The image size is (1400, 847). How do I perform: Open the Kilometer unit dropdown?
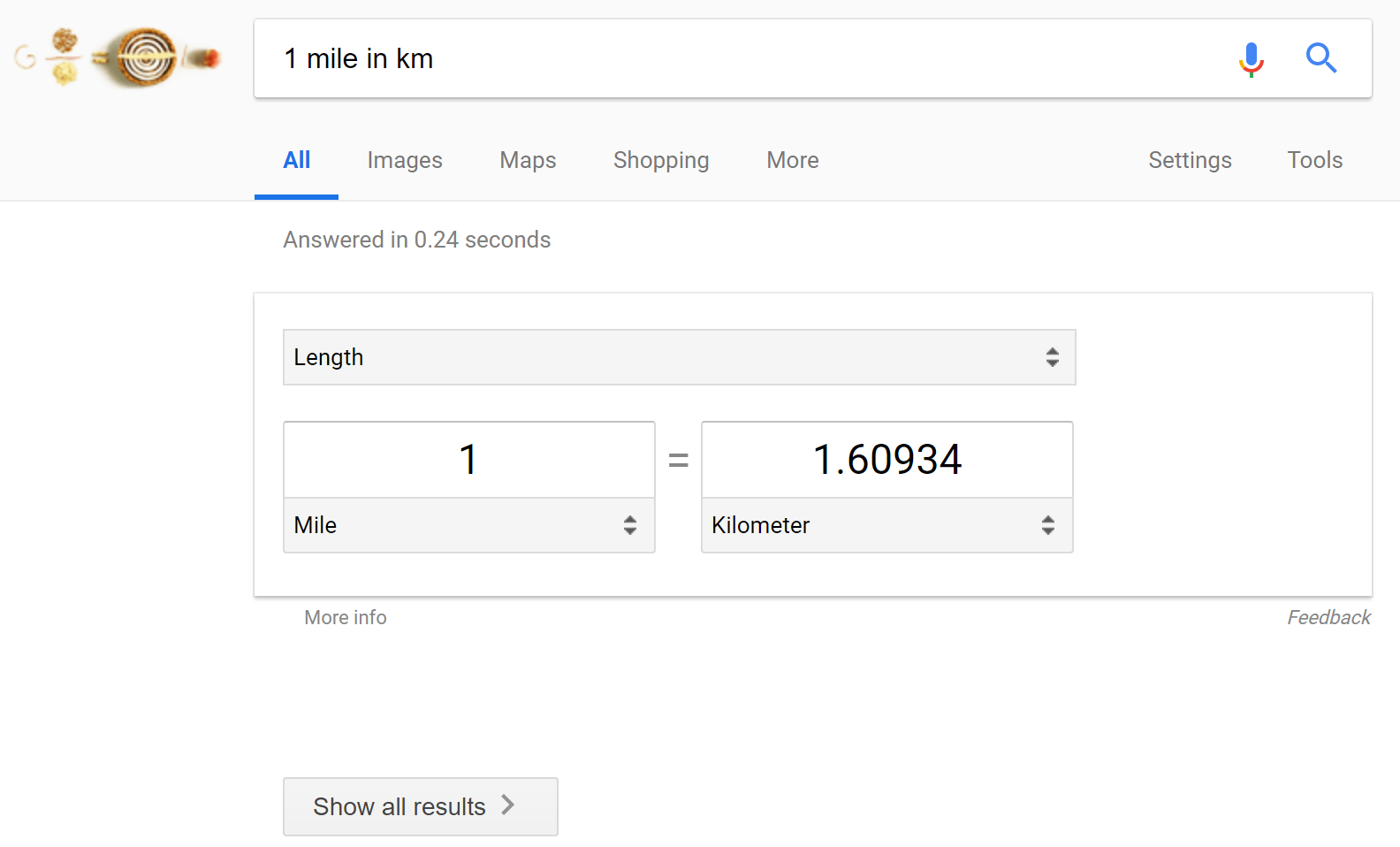point(886,525)
